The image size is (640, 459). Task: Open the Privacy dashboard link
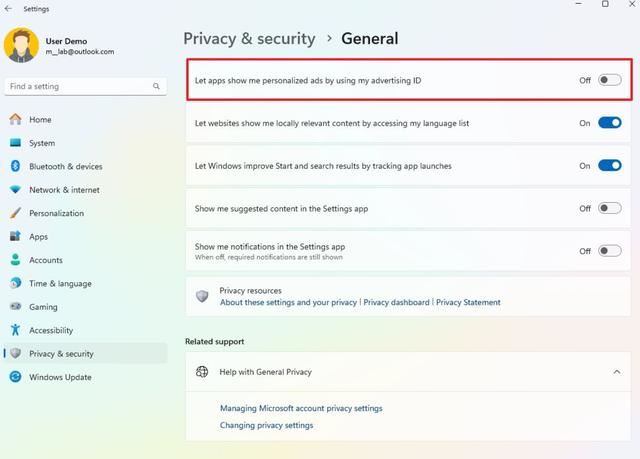pyautogui.click(x=396, y=302)
